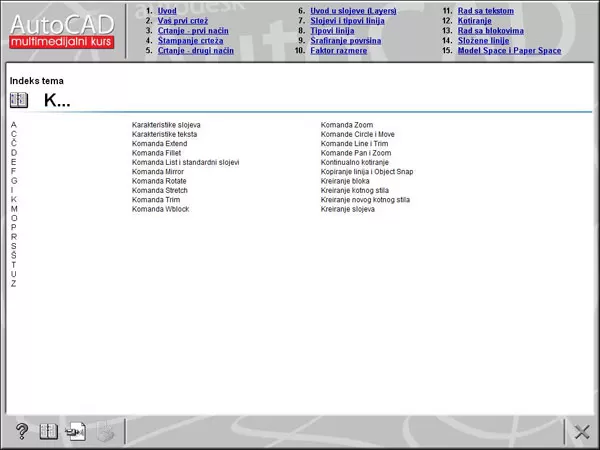Close the course with the X icon

[x=583, y=432]
